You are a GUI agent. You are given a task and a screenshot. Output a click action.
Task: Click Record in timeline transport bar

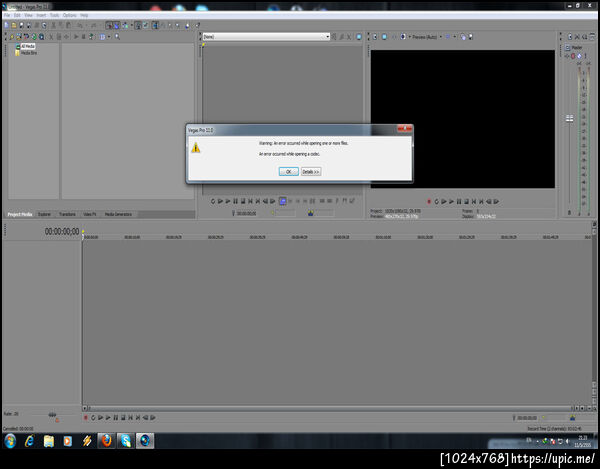pyautogui.click(x=86, y=417)
